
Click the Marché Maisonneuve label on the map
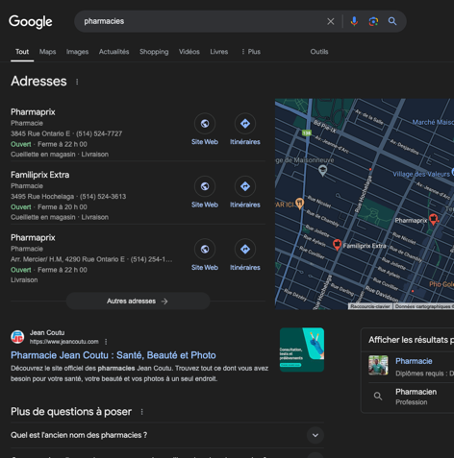(x=433, y=122)
